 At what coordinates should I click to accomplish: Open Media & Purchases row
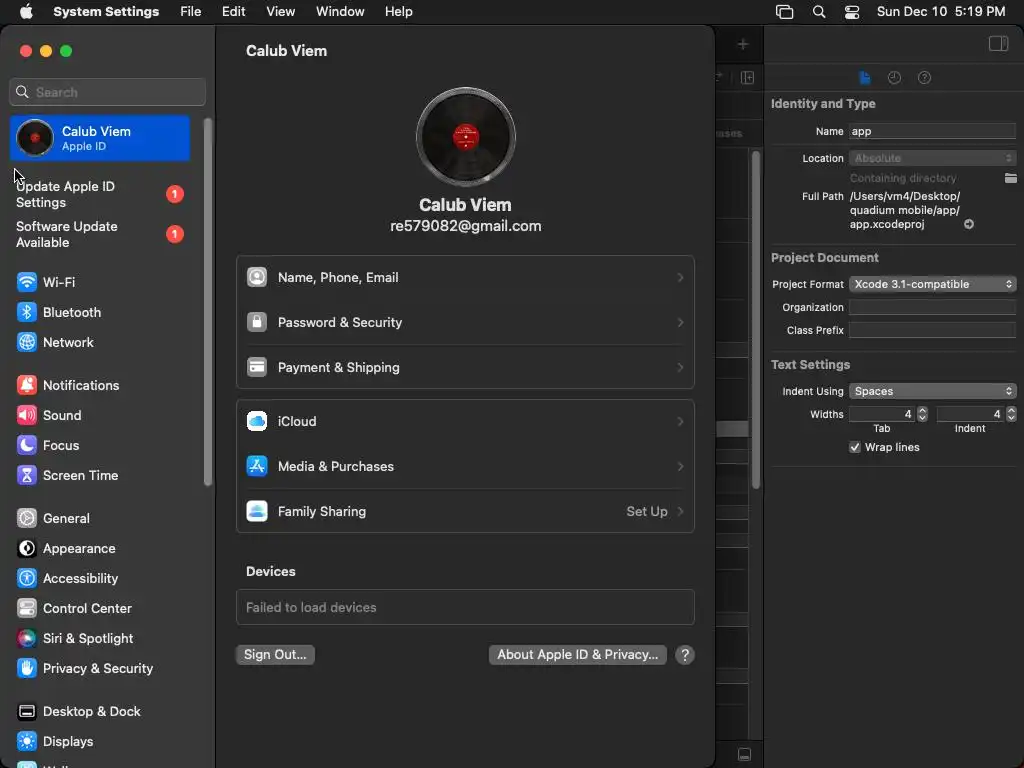(465, 467)
